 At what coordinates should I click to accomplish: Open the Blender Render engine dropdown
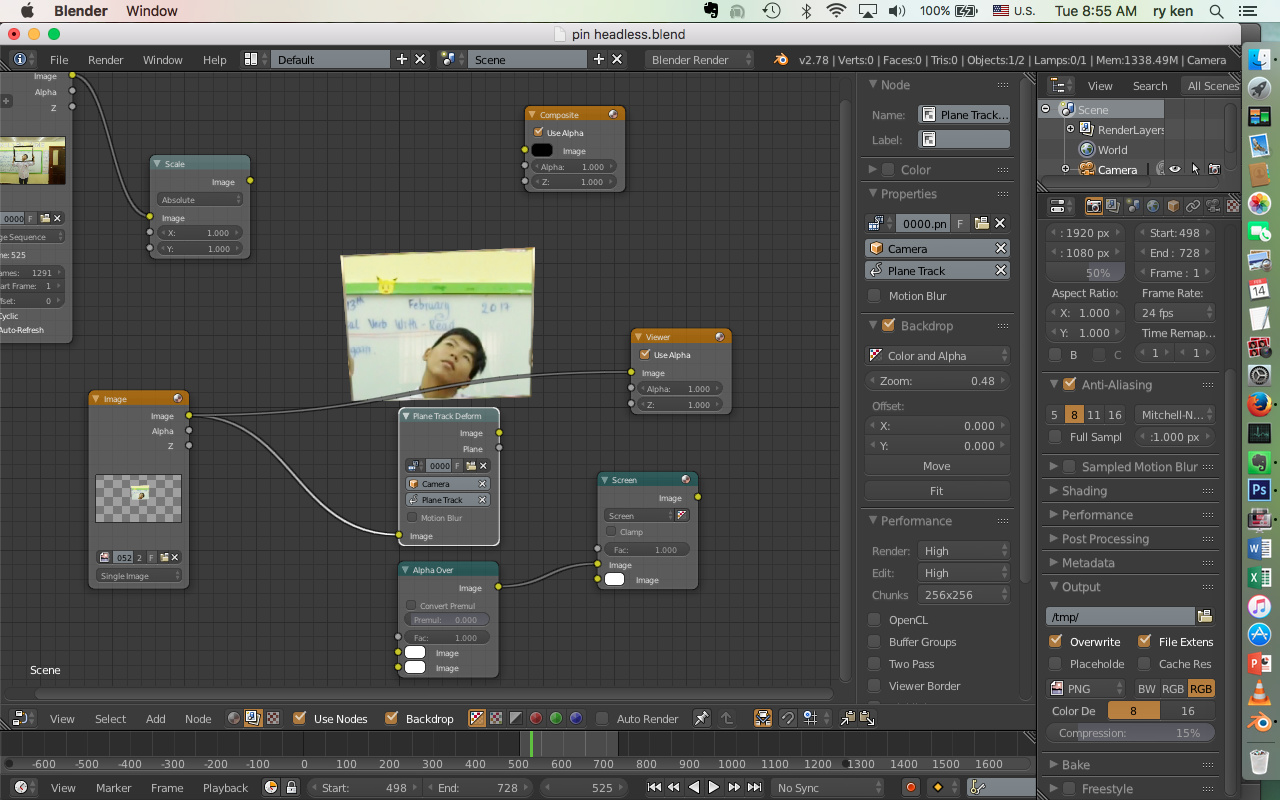click(700, 60)
